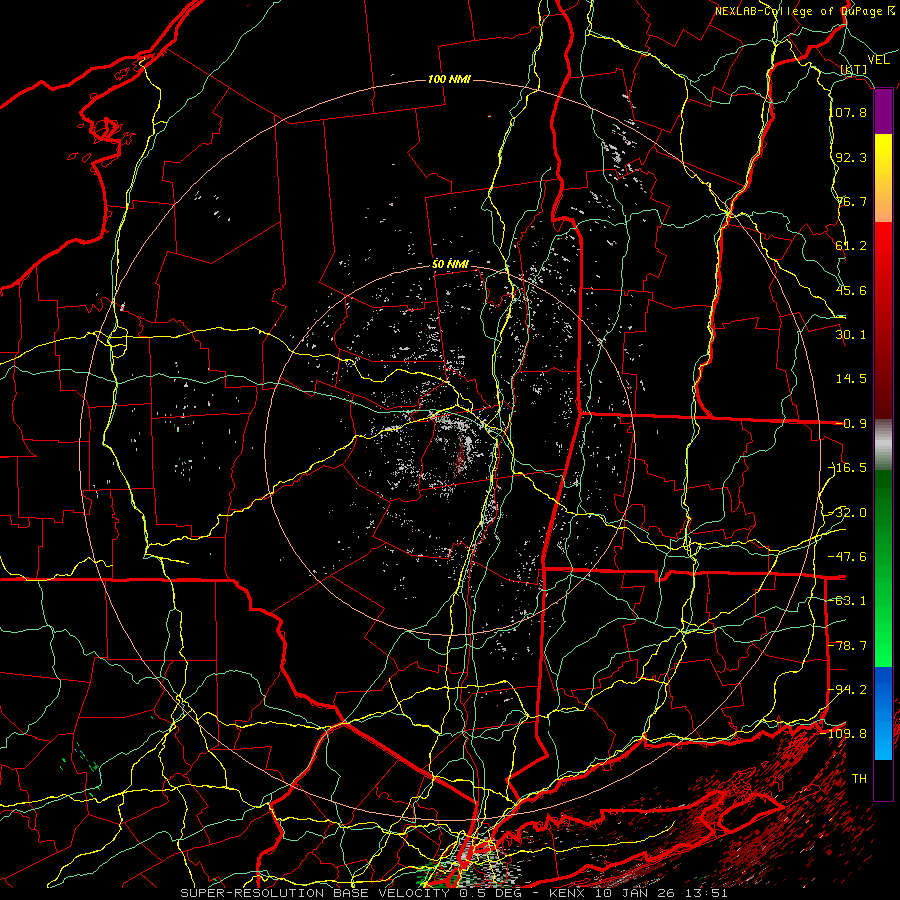900x900 pixels.
Task: Click the -16.5 scale value
Action: 848,468
